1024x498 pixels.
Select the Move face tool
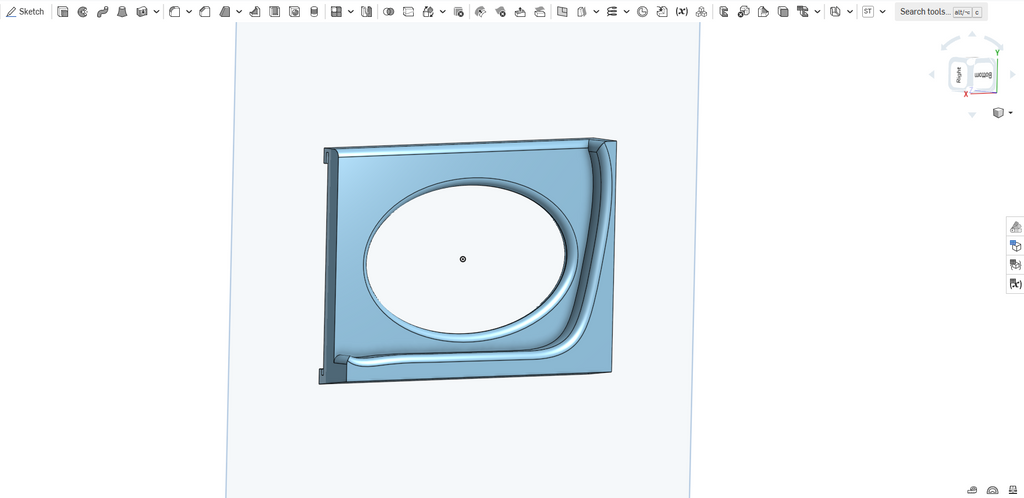(x=520, y=12)
